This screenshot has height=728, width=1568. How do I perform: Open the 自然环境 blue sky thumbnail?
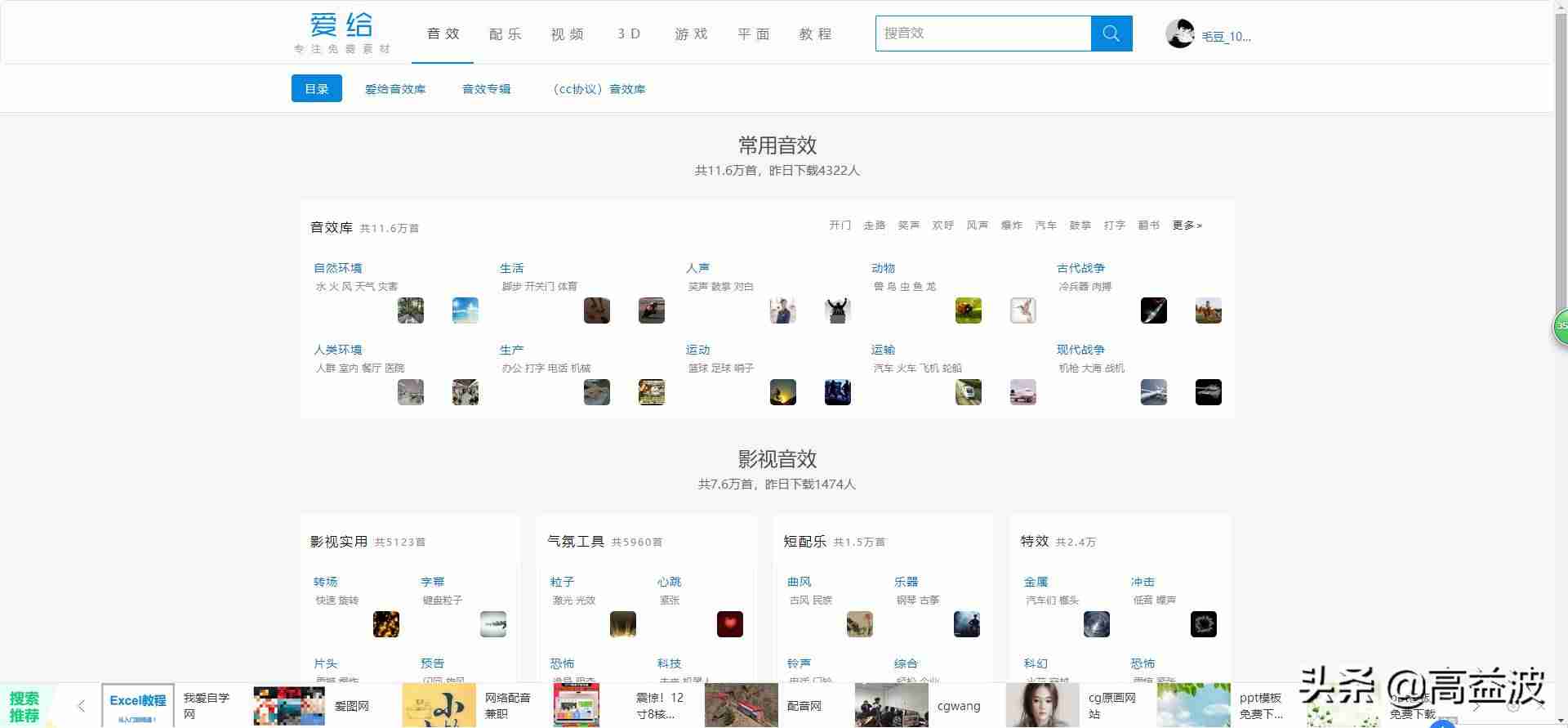[465, 310]
